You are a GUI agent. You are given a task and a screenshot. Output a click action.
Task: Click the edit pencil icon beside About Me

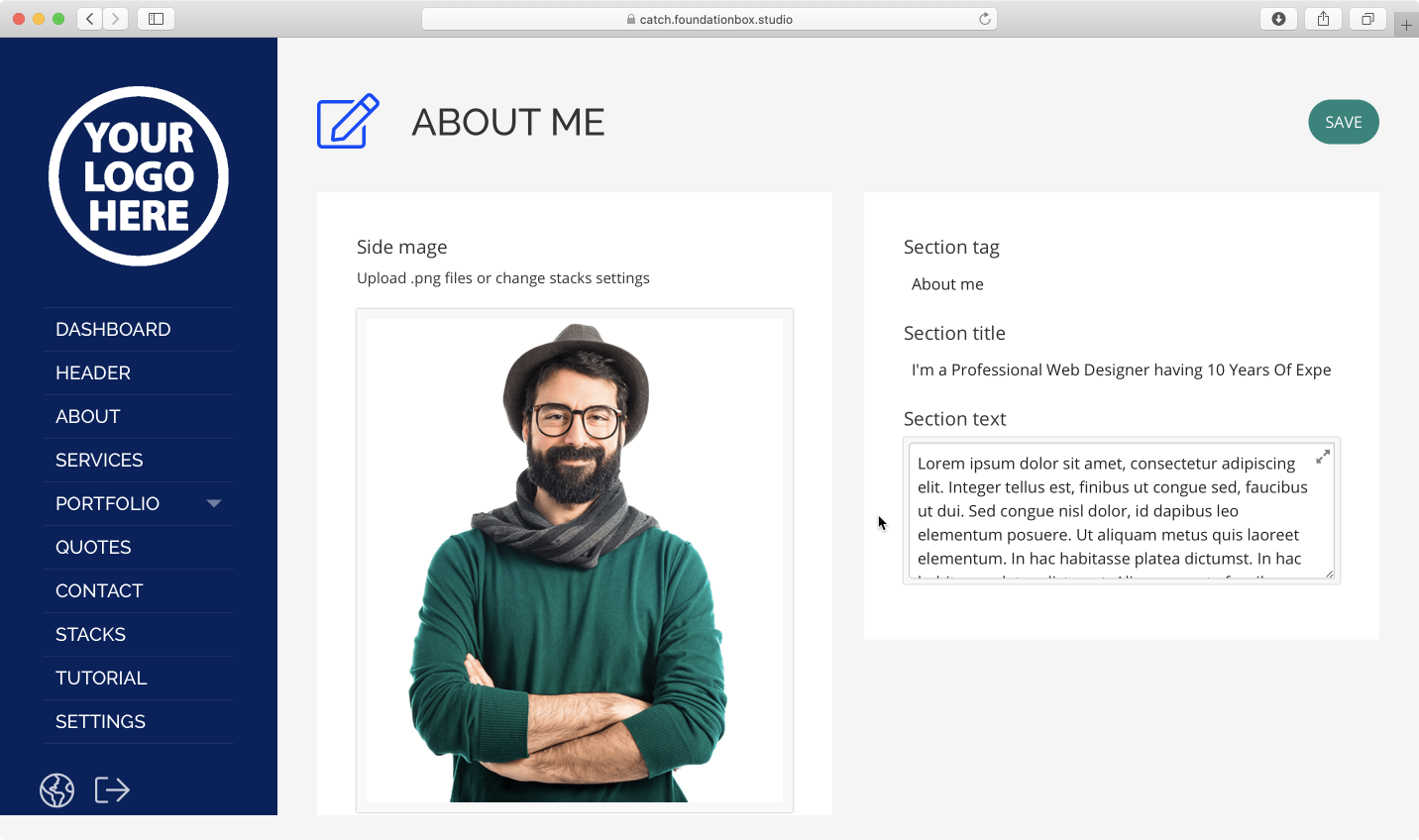(x=348, y=122)
